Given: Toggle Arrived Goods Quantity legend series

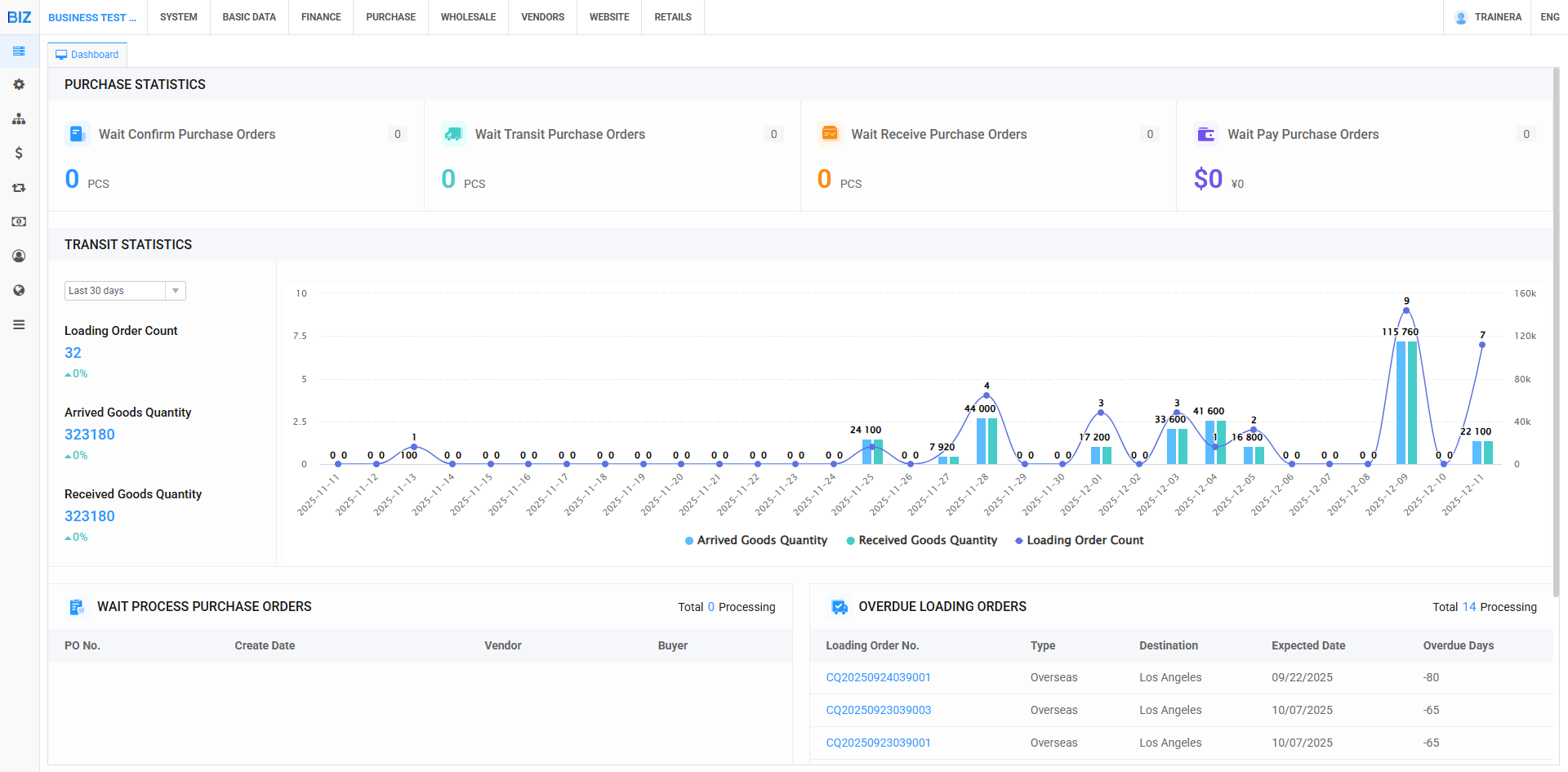Looking at the screenshot, I should [756, 541].
